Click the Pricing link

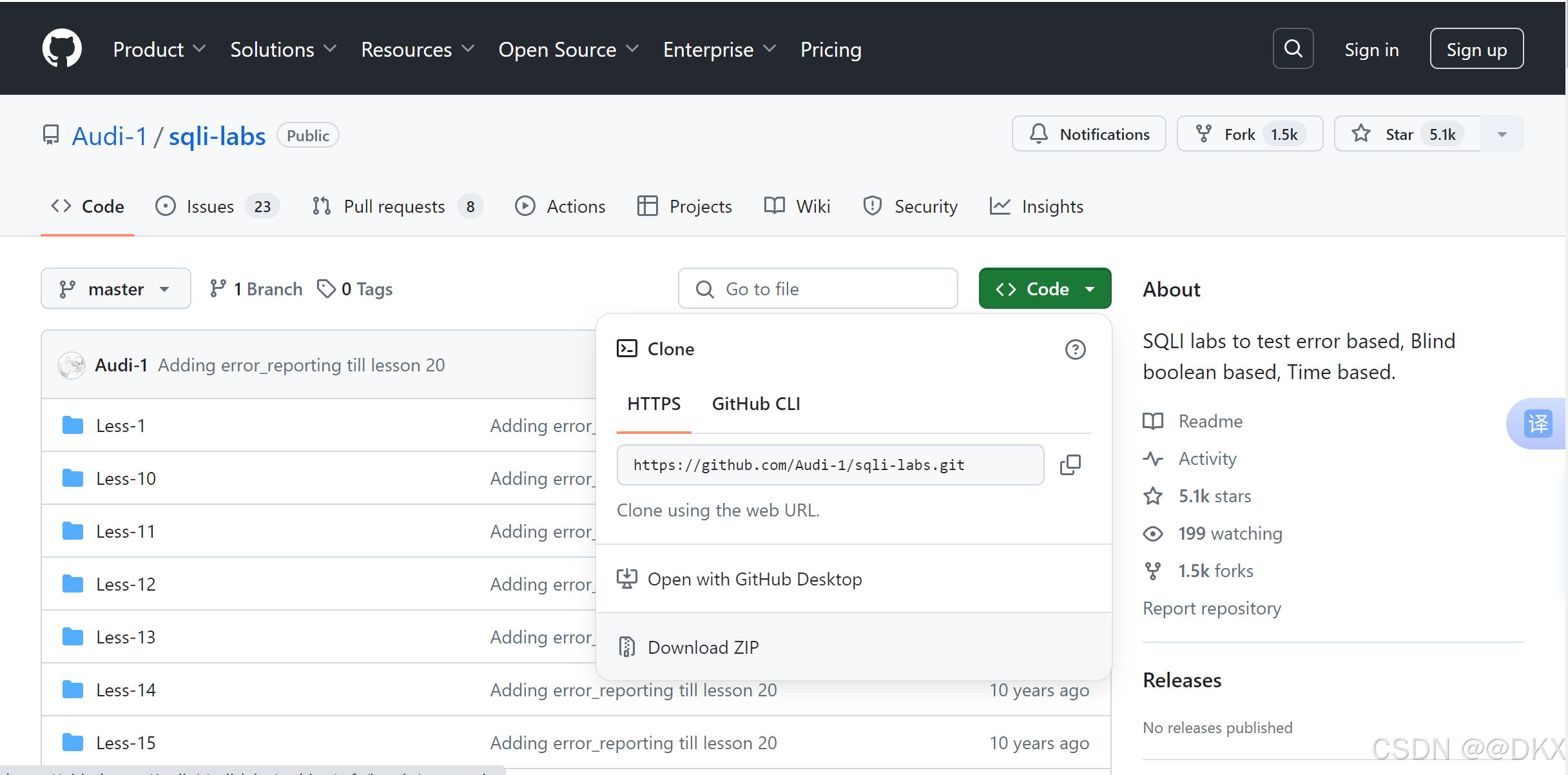point(831,50)
